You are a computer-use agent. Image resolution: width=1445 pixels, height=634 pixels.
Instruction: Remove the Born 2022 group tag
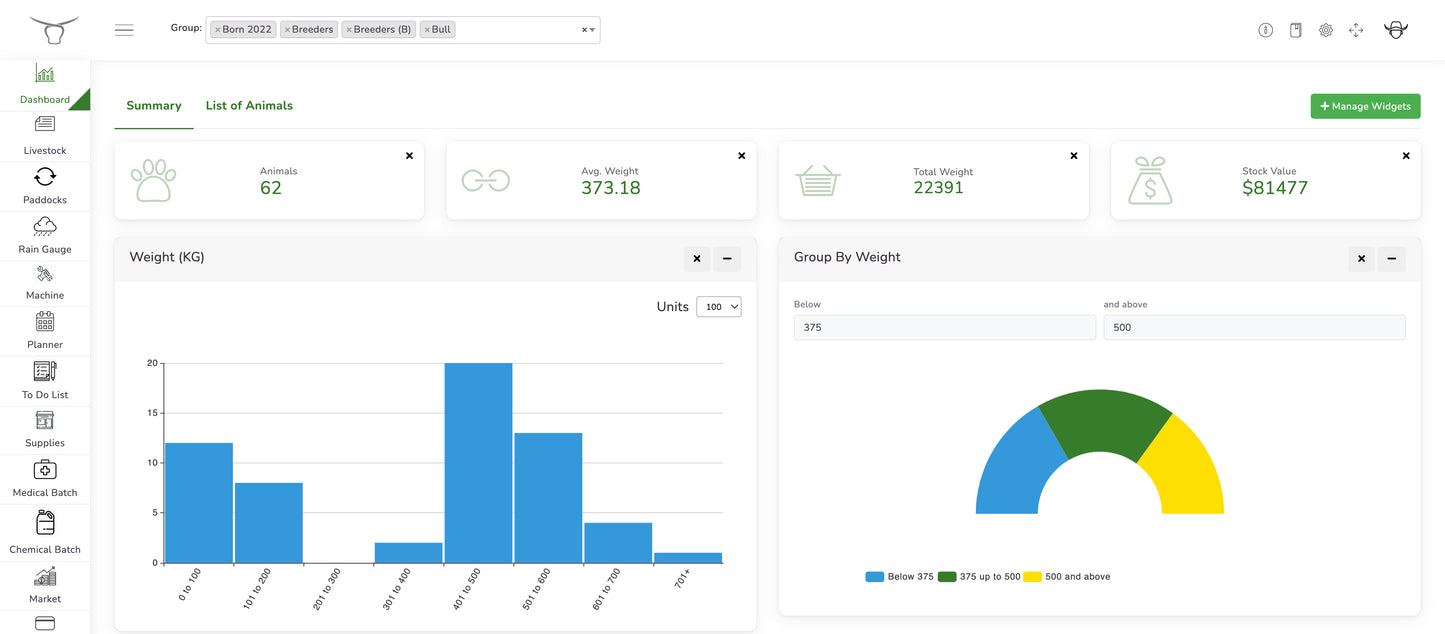coord(218,30)
